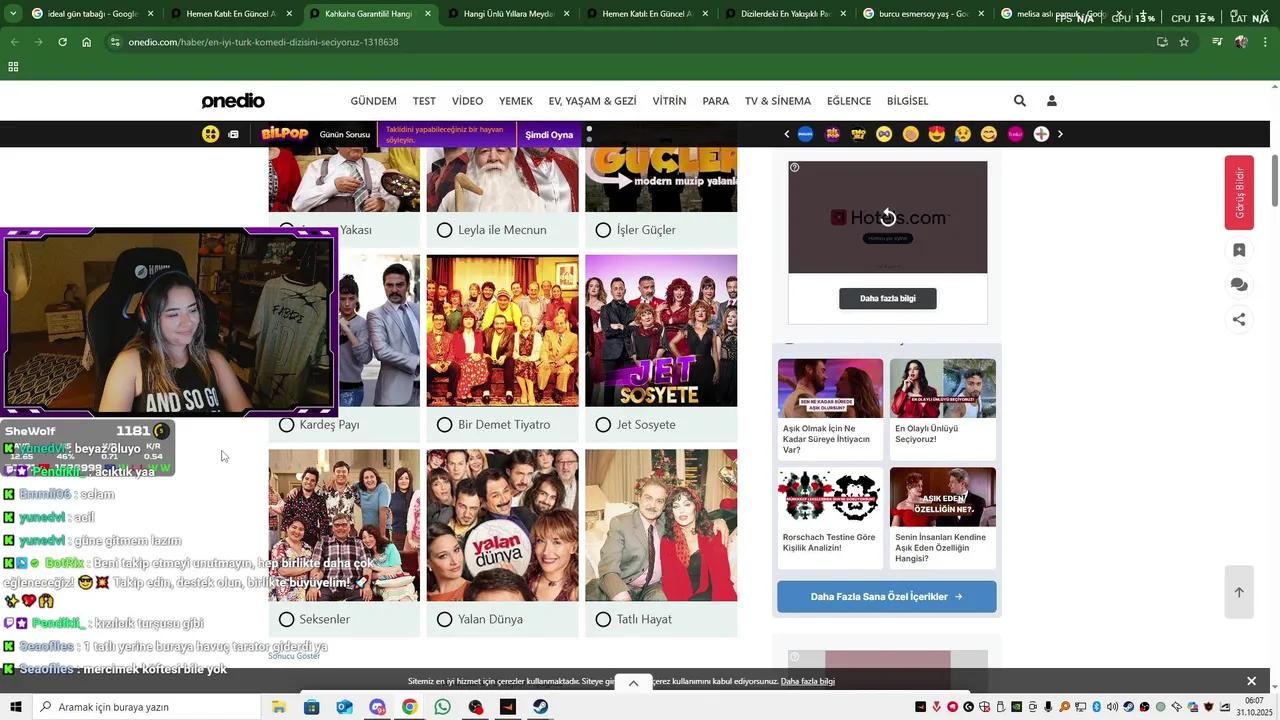Expand the cookie banner chevron
The width and height of the screenshot is (1280, 720).
point(633,683)
